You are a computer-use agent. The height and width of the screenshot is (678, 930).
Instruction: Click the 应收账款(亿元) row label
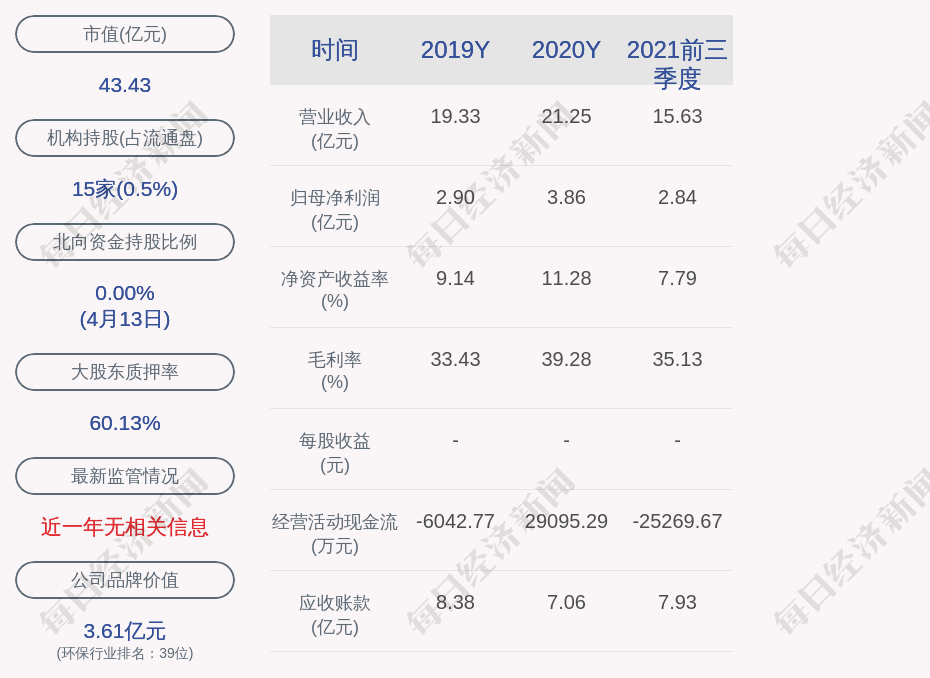click(x=335, y=615)
